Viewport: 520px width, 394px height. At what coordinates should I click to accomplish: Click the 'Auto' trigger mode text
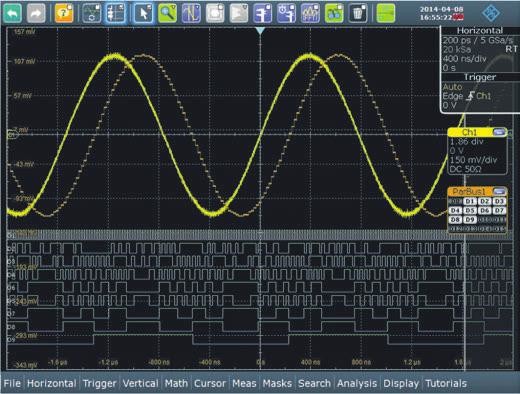(x=452, y=87)
